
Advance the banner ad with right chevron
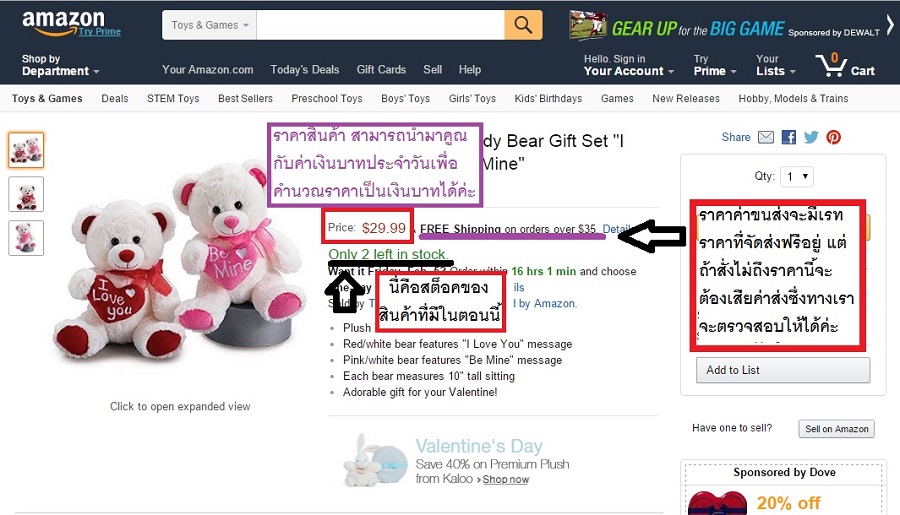890,25
